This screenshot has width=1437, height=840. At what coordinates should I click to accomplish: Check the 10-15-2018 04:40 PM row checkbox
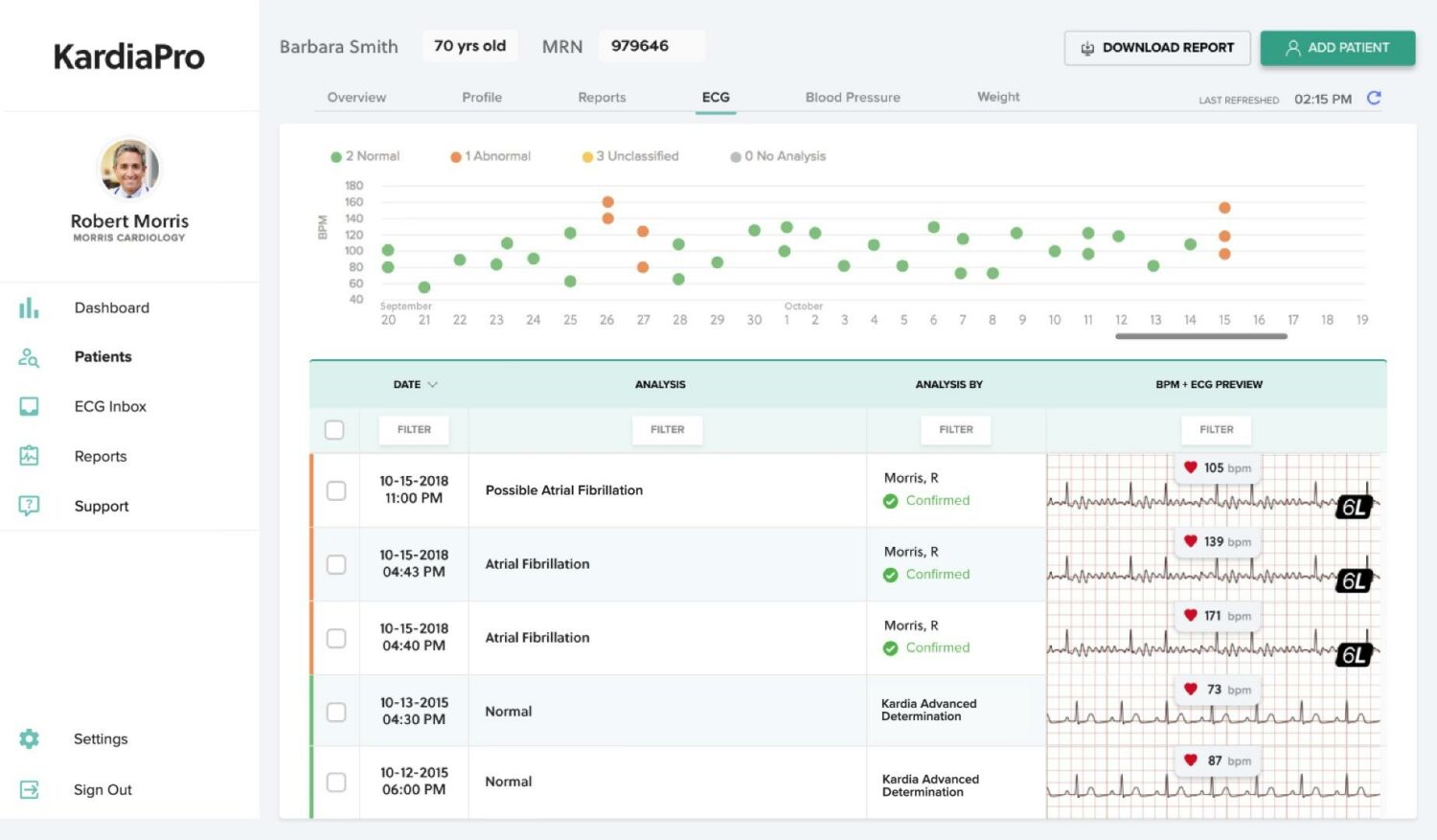pyautogui.click(x=336, y=638)
